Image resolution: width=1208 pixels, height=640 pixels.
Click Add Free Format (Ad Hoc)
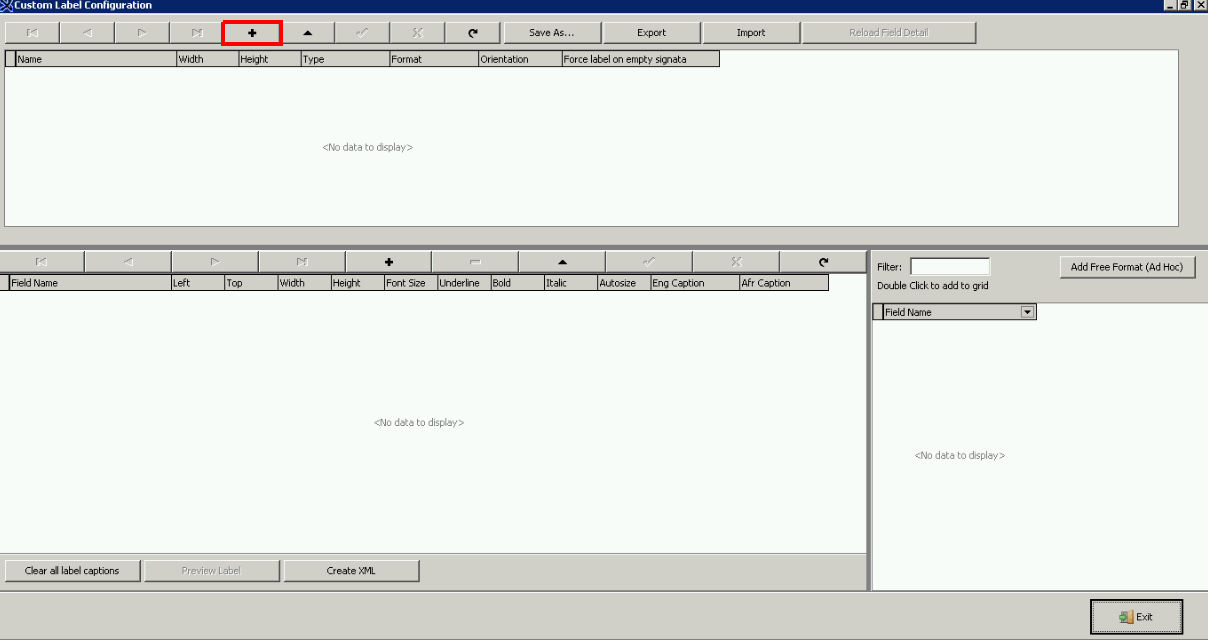point(1127,267)
